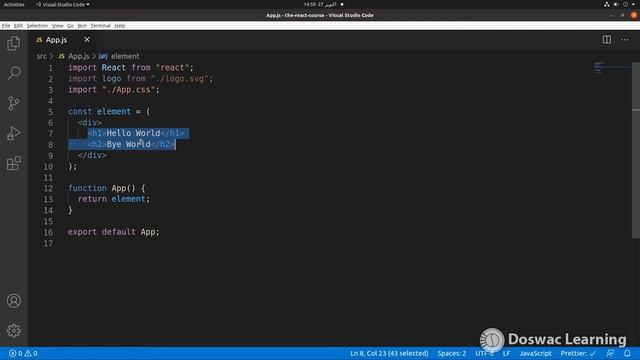Image resolution: width=640 pixels, height=360 pixels.
Task: Click Ln 8, Col 23 status entry
Action: point(389,353)
